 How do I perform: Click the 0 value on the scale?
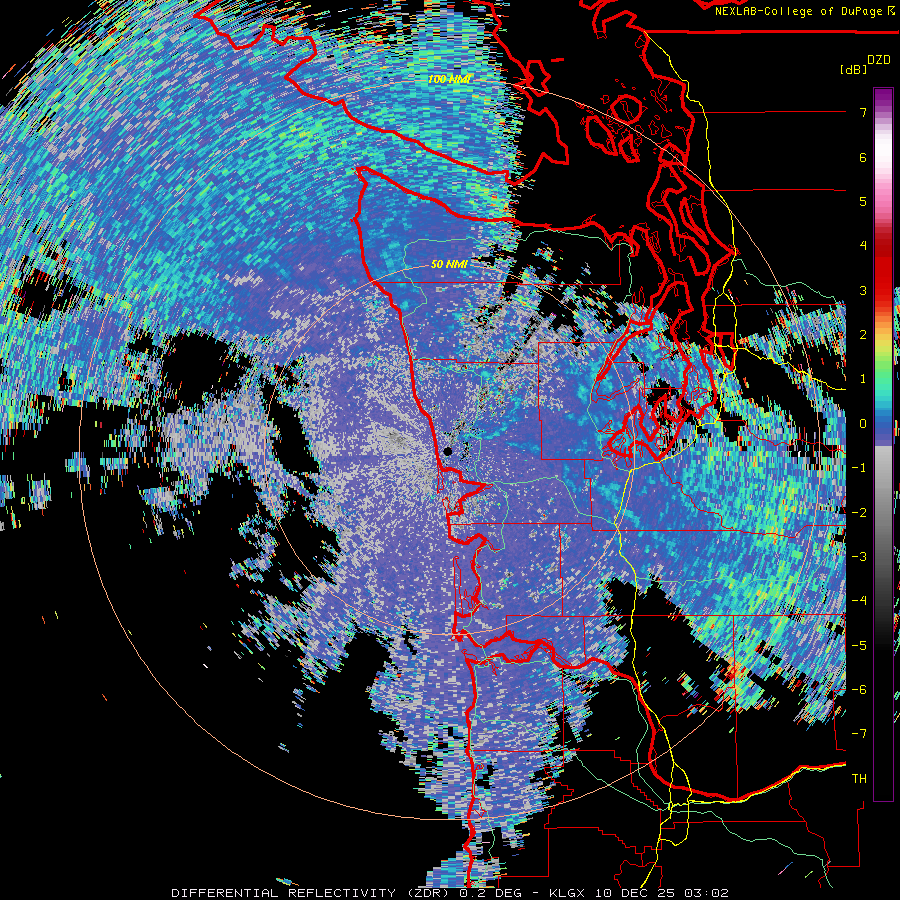863,424
